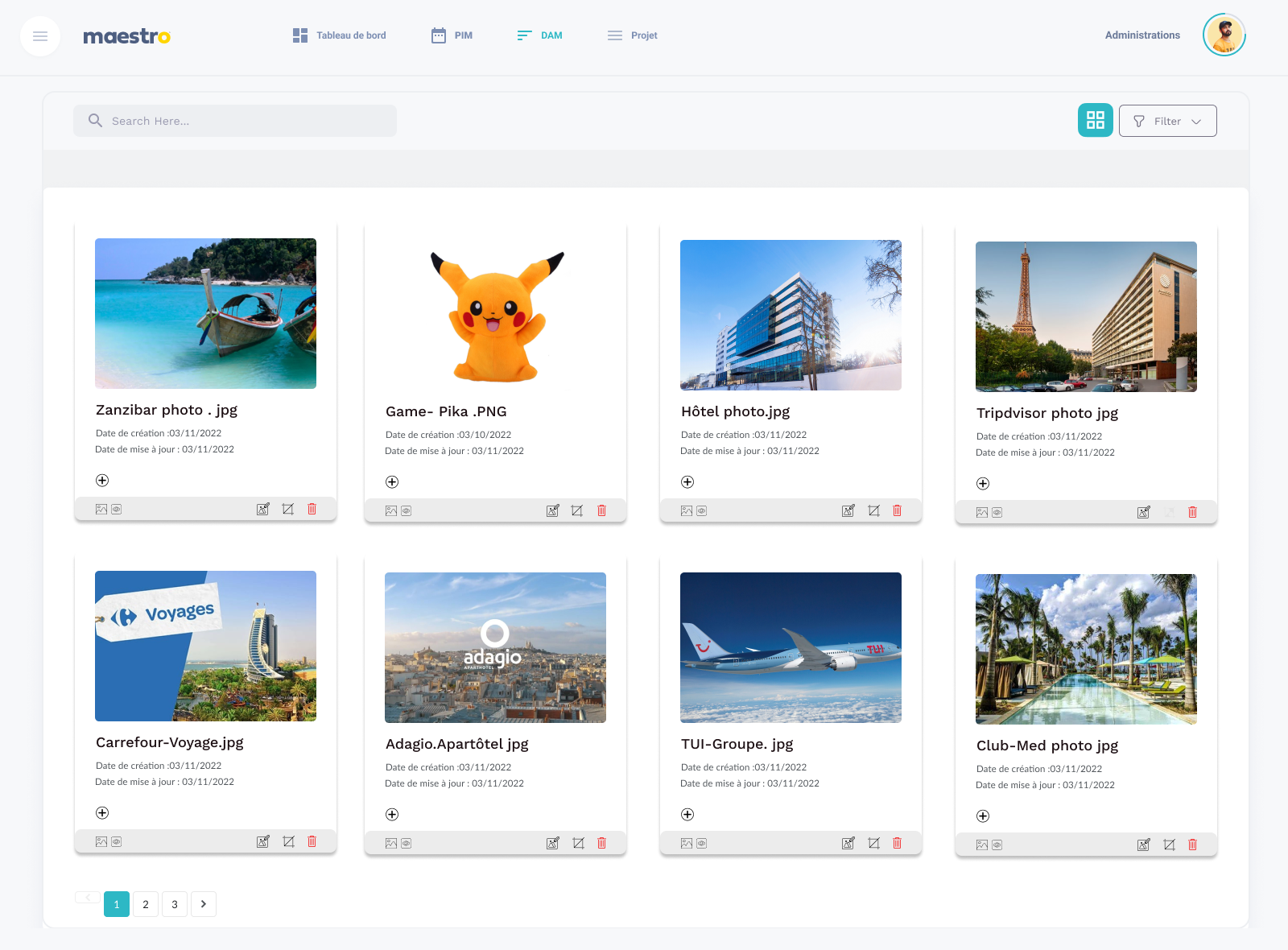Edit the Game- Pika image
This screenshot has width=1288, height=950.
[x=553, y=510]
